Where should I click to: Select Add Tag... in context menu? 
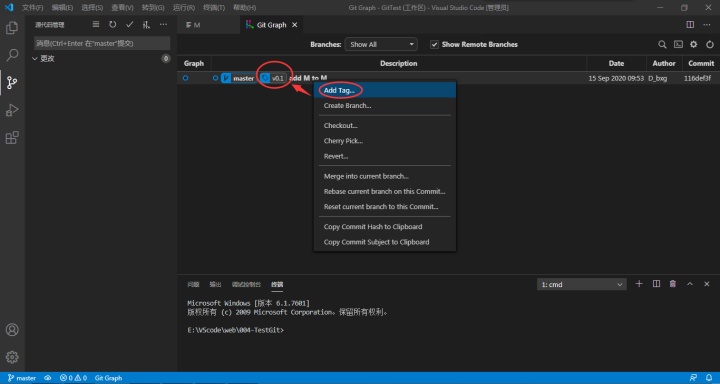tap(385, 90)
